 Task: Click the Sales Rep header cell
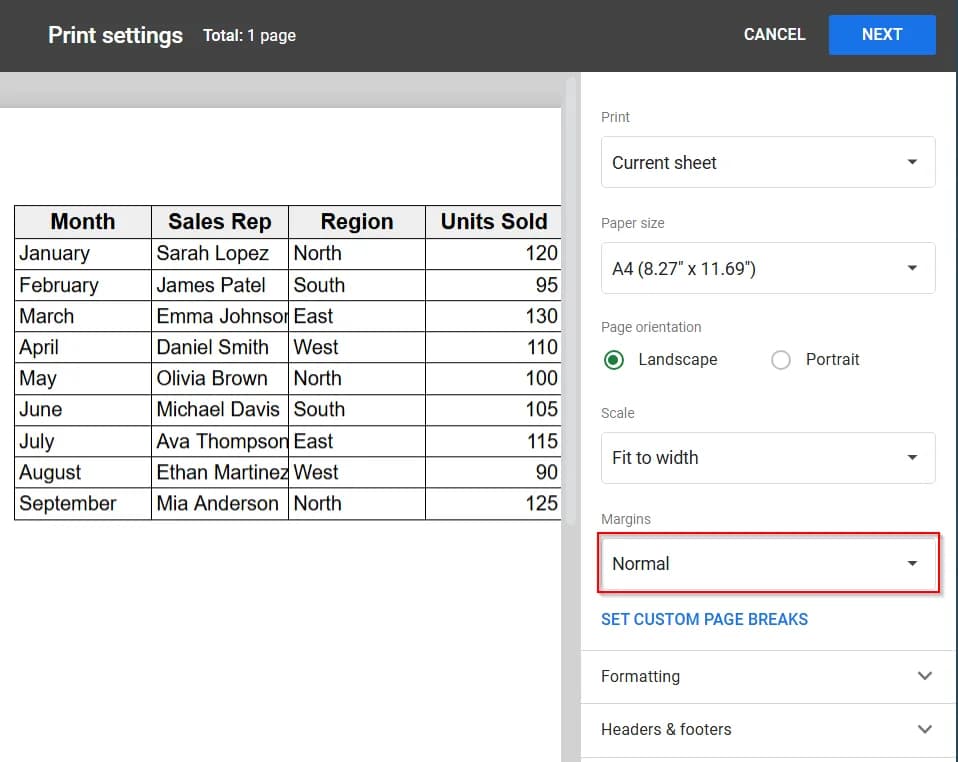click(219, 222)
